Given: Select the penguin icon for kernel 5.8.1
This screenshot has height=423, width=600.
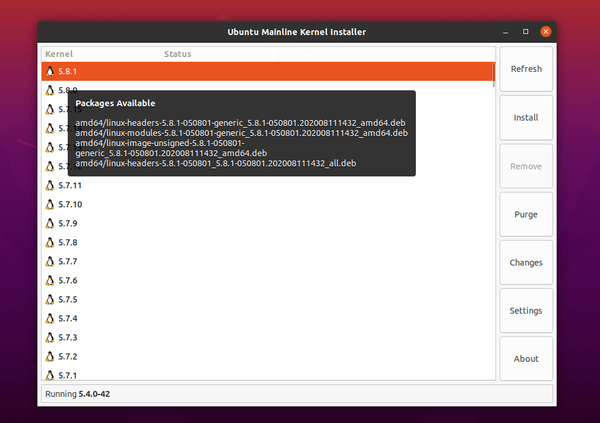Looking at the screenshot, I should point(50,71).
